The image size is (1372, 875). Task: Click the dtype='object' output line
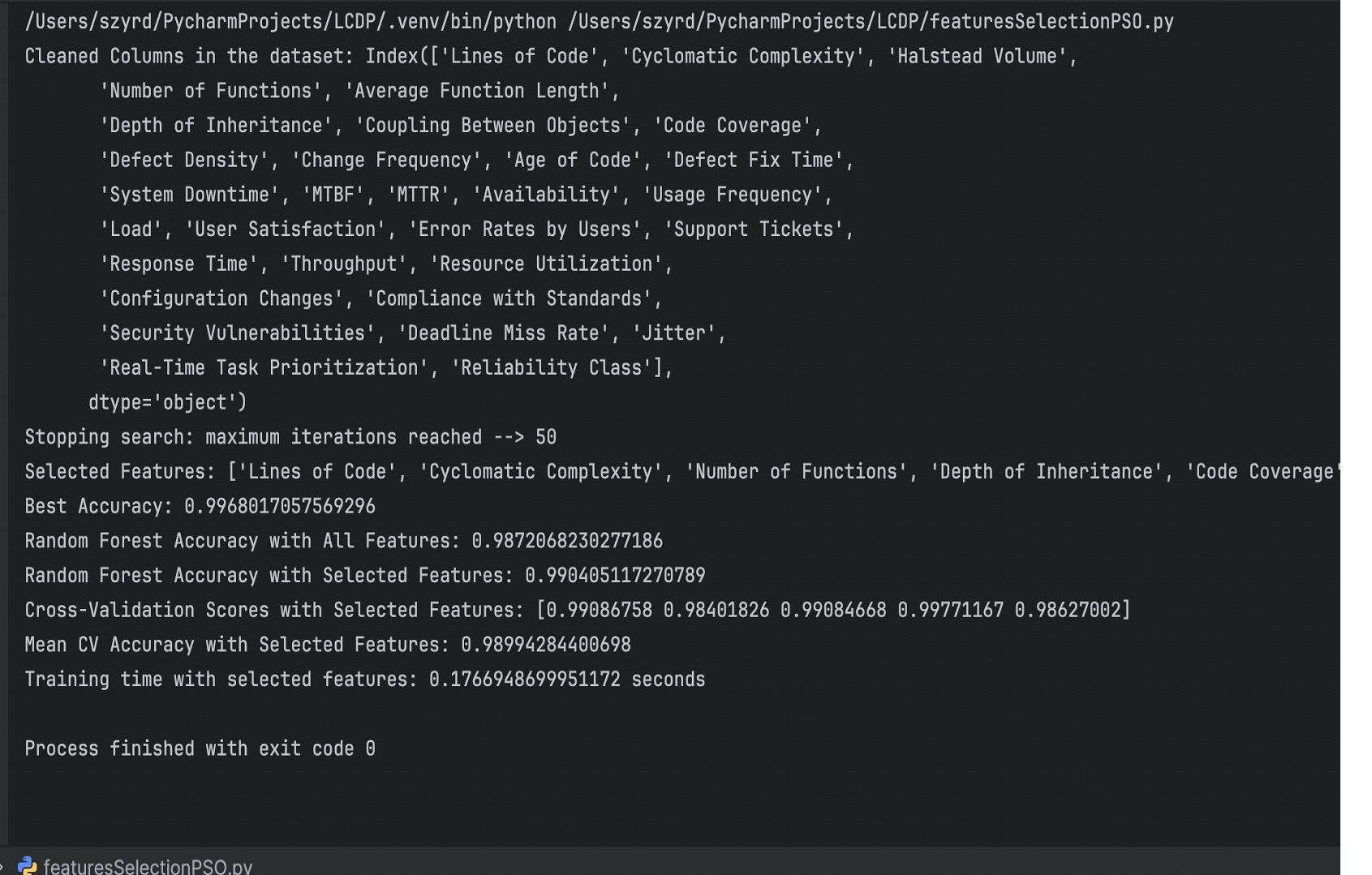168,402
